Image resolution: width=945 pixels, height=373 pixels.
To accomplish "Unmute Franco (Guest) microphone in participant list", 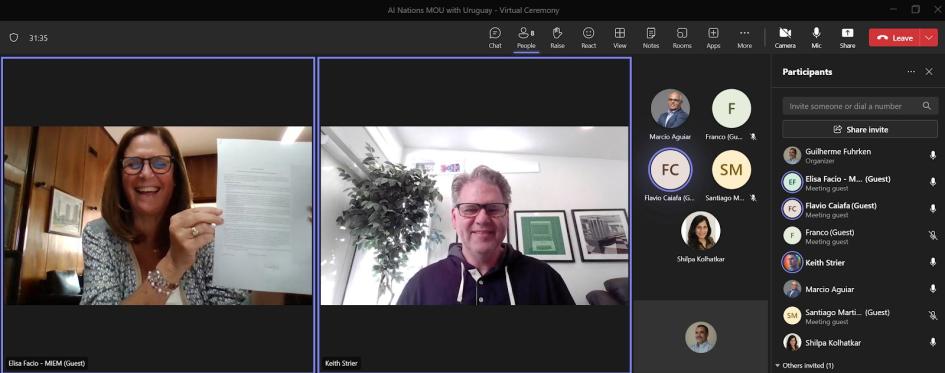I will pos(933,236).
